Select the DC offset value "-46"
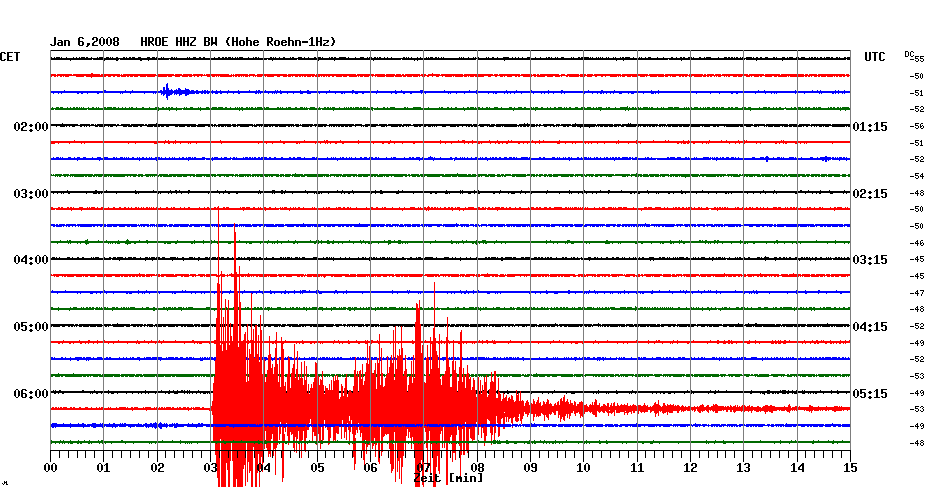The width and height of the screenshot is (930, 494). [x=917, y=243]
